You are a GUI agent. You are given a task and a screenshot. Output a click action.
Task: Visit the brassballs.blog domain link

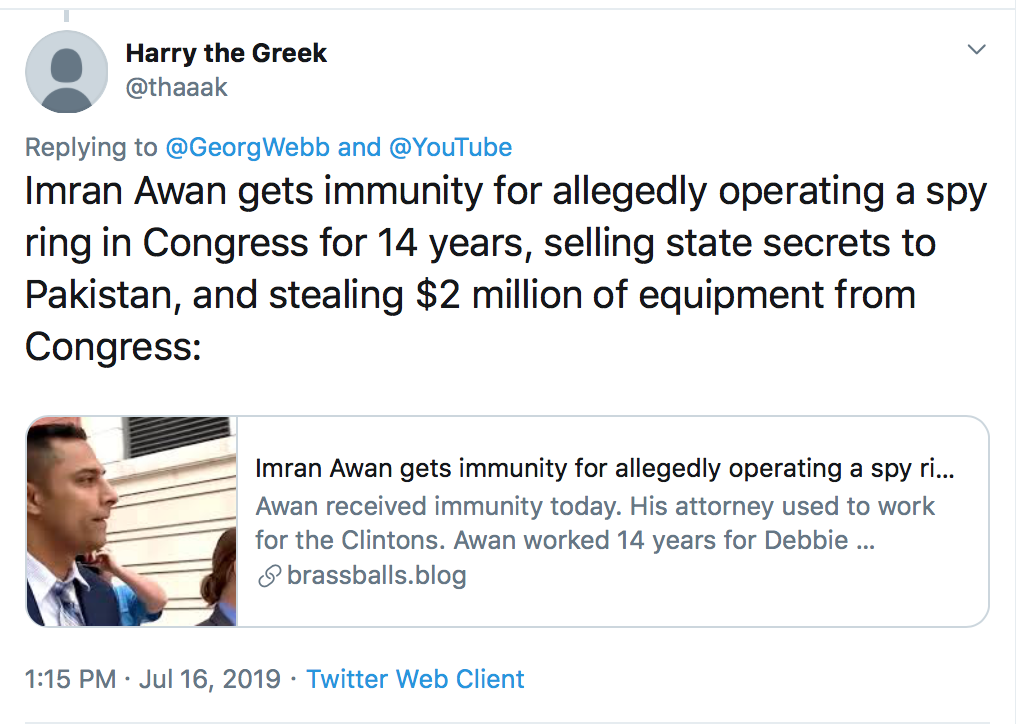tap(376, 576)
